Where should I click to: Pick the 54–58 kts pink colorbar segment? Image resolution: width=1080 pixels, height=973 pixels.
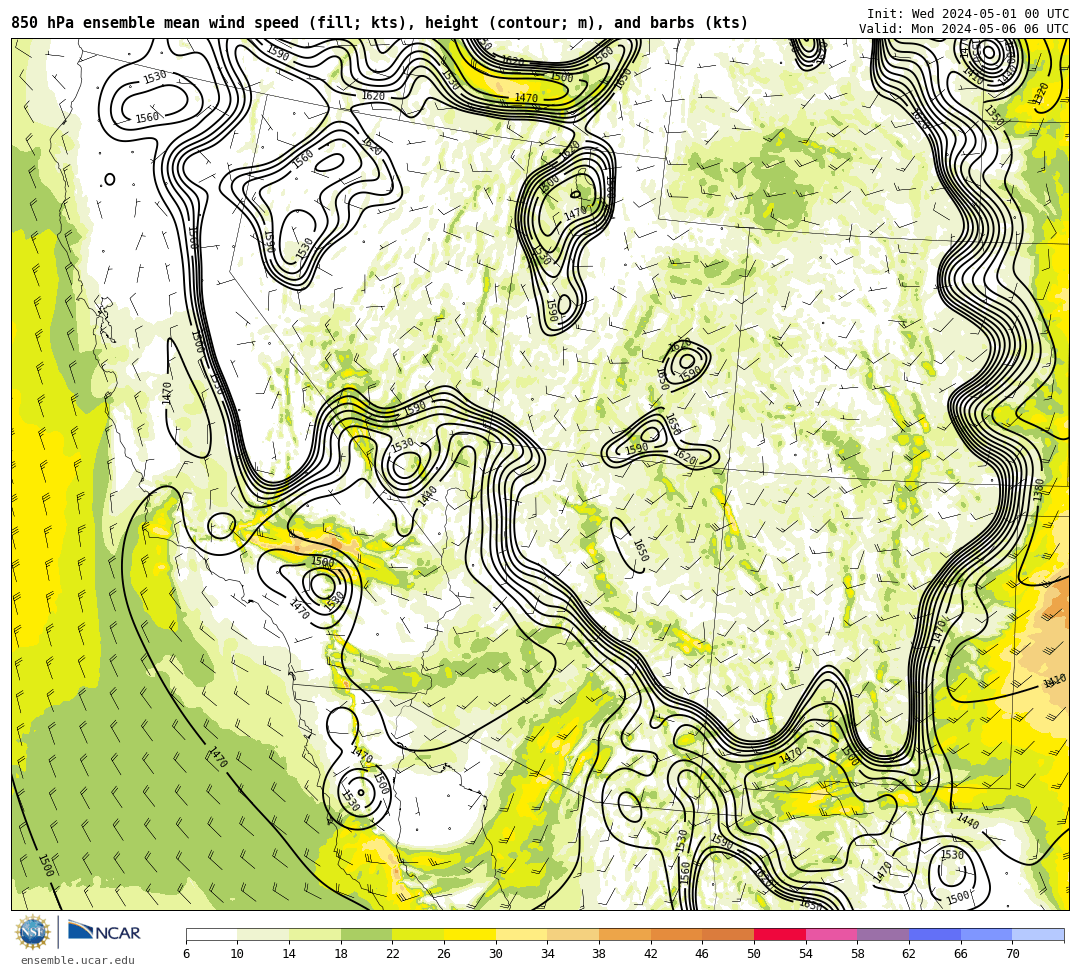(x=831, y=934)
